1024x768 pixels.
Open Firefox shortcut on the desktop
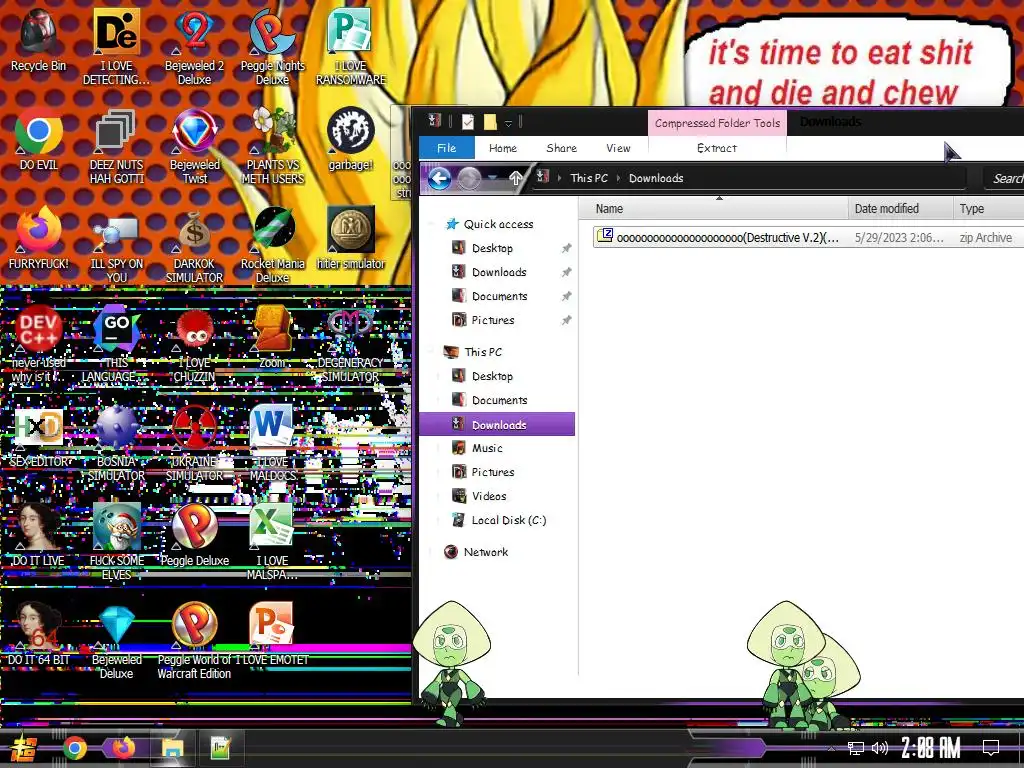[39, 238]
